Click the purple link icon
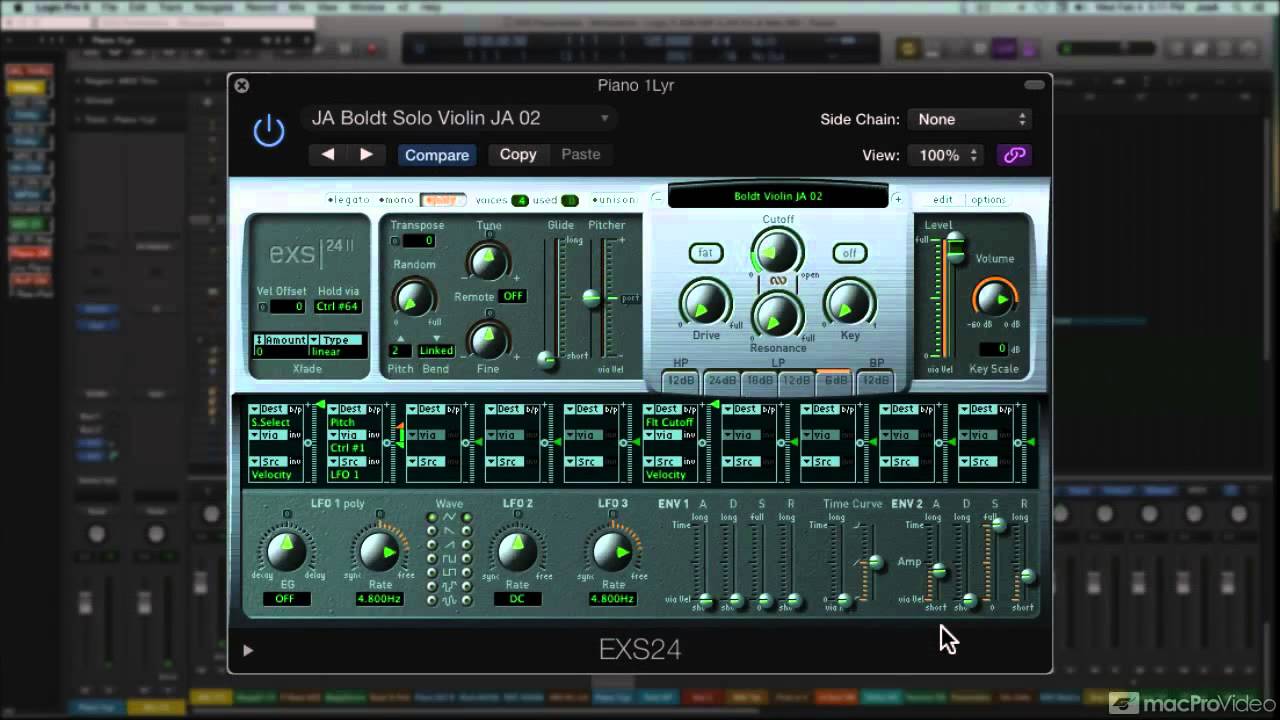The width and height of the screenshot is (1280, 720). [x=1014, y=155]
